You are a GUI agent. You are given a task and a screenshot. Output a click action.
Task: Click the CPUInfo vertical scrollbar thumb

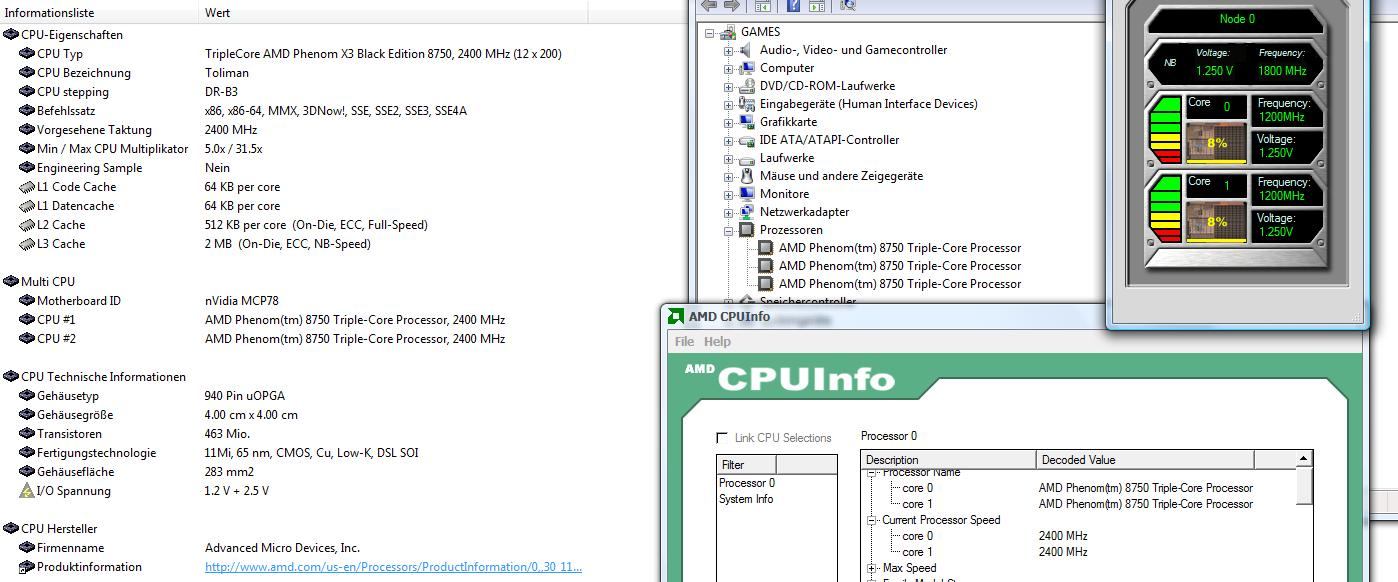click(x=1303, y=486)
